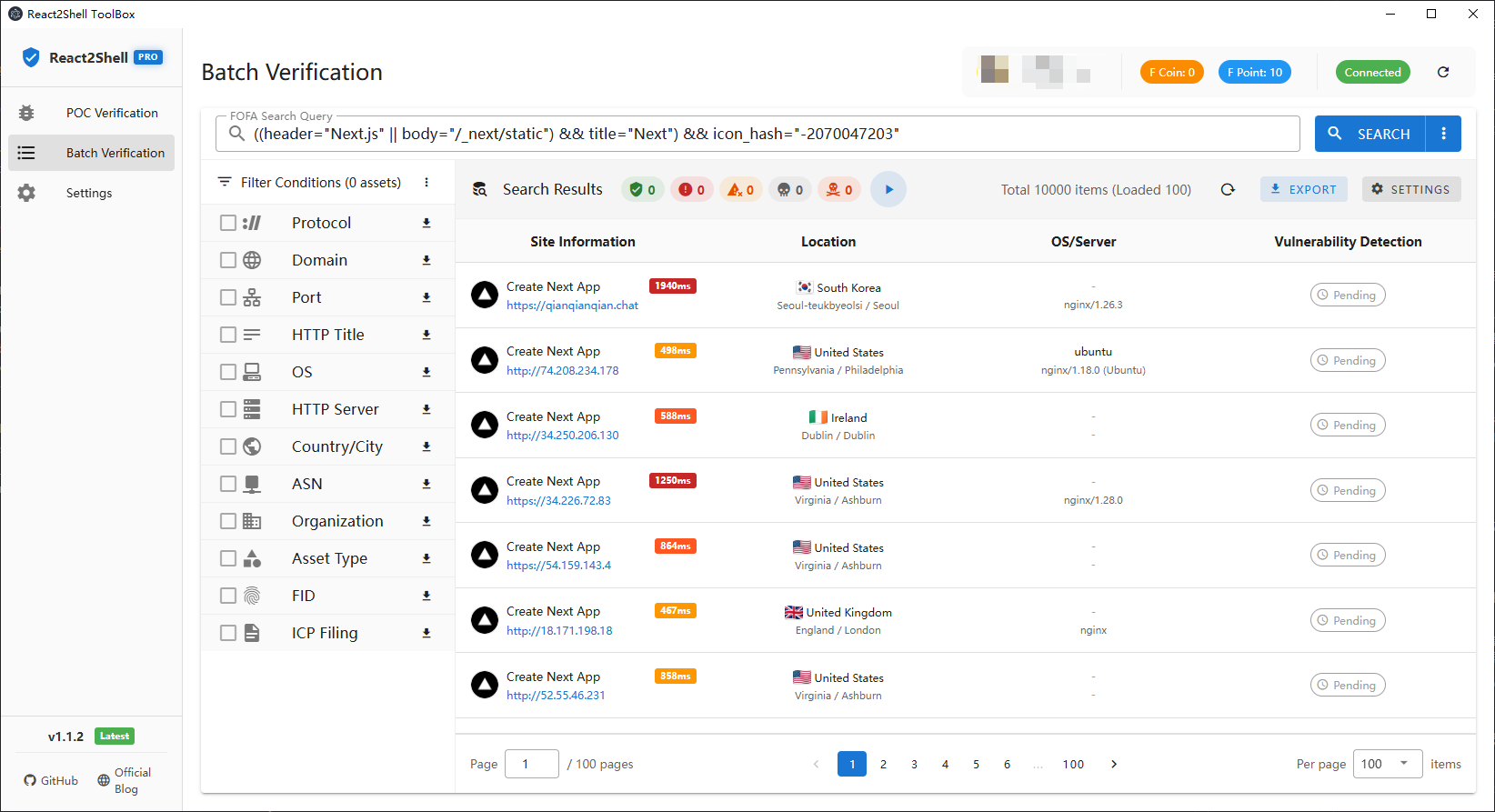Focus the FOFA Search Query field
This screenshot has height=812, width=1495.
click(758, 134)
